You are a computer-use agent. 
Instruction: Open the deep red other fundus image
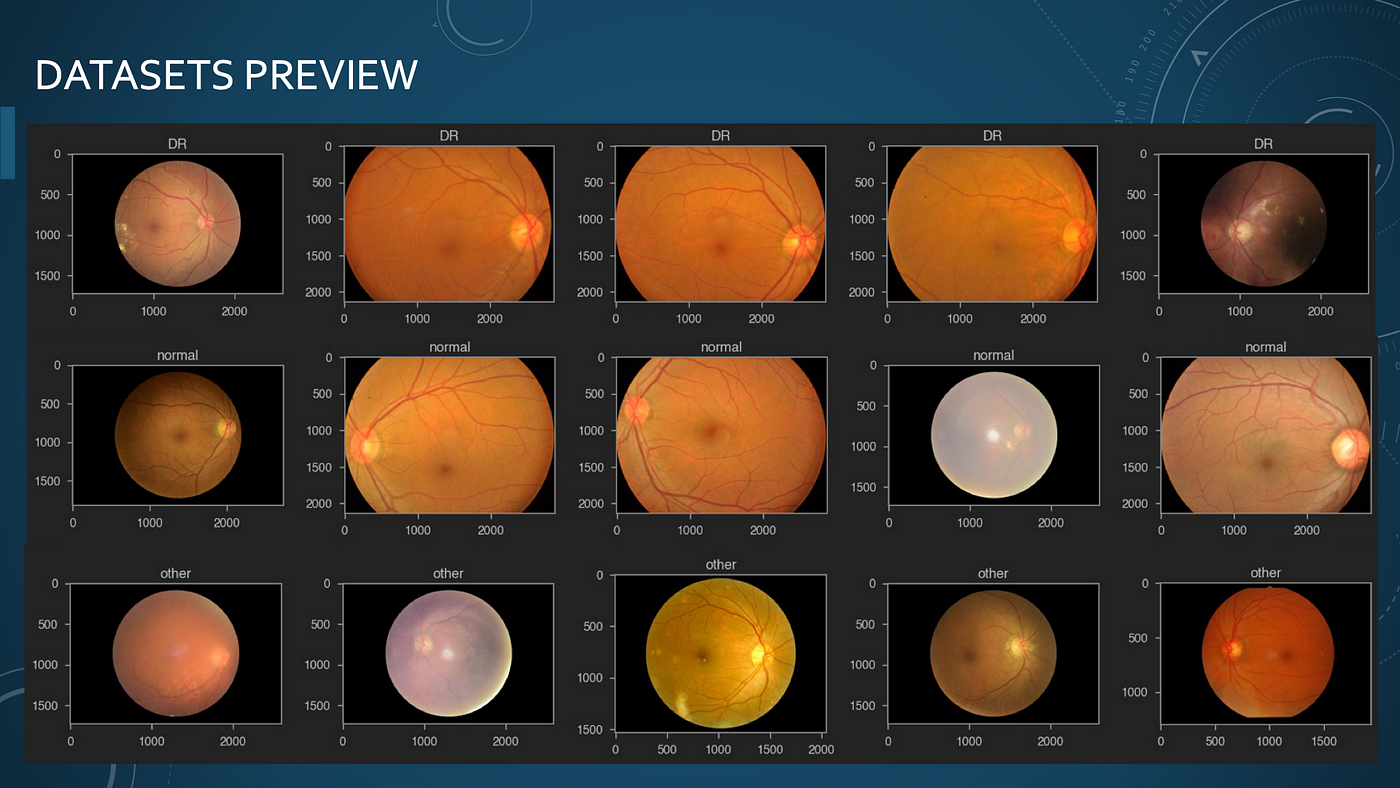pos(1264,652)
